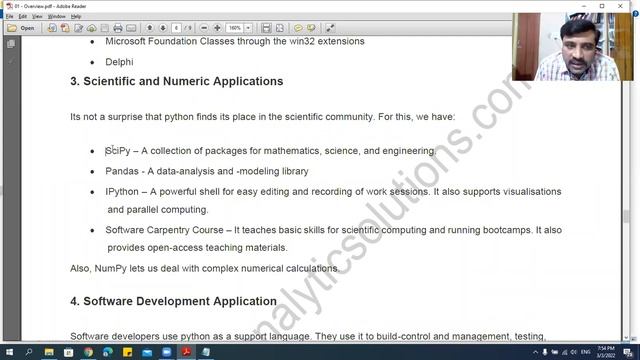Click the fit one full page icon
Screen dimensions: 640x360
click(280, 28)
